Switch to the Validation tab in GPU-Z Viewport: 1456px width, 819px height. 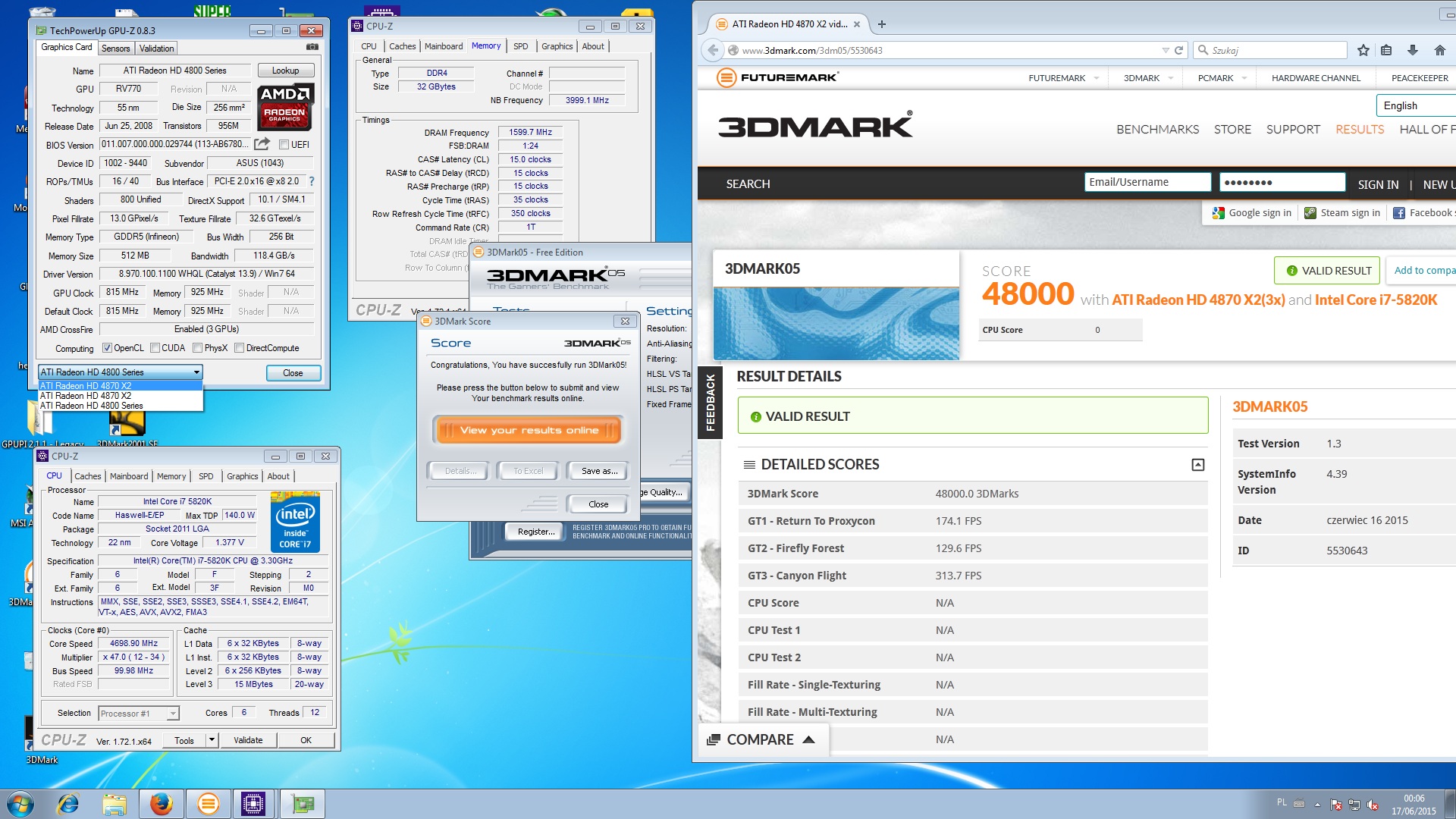(157, 48)
